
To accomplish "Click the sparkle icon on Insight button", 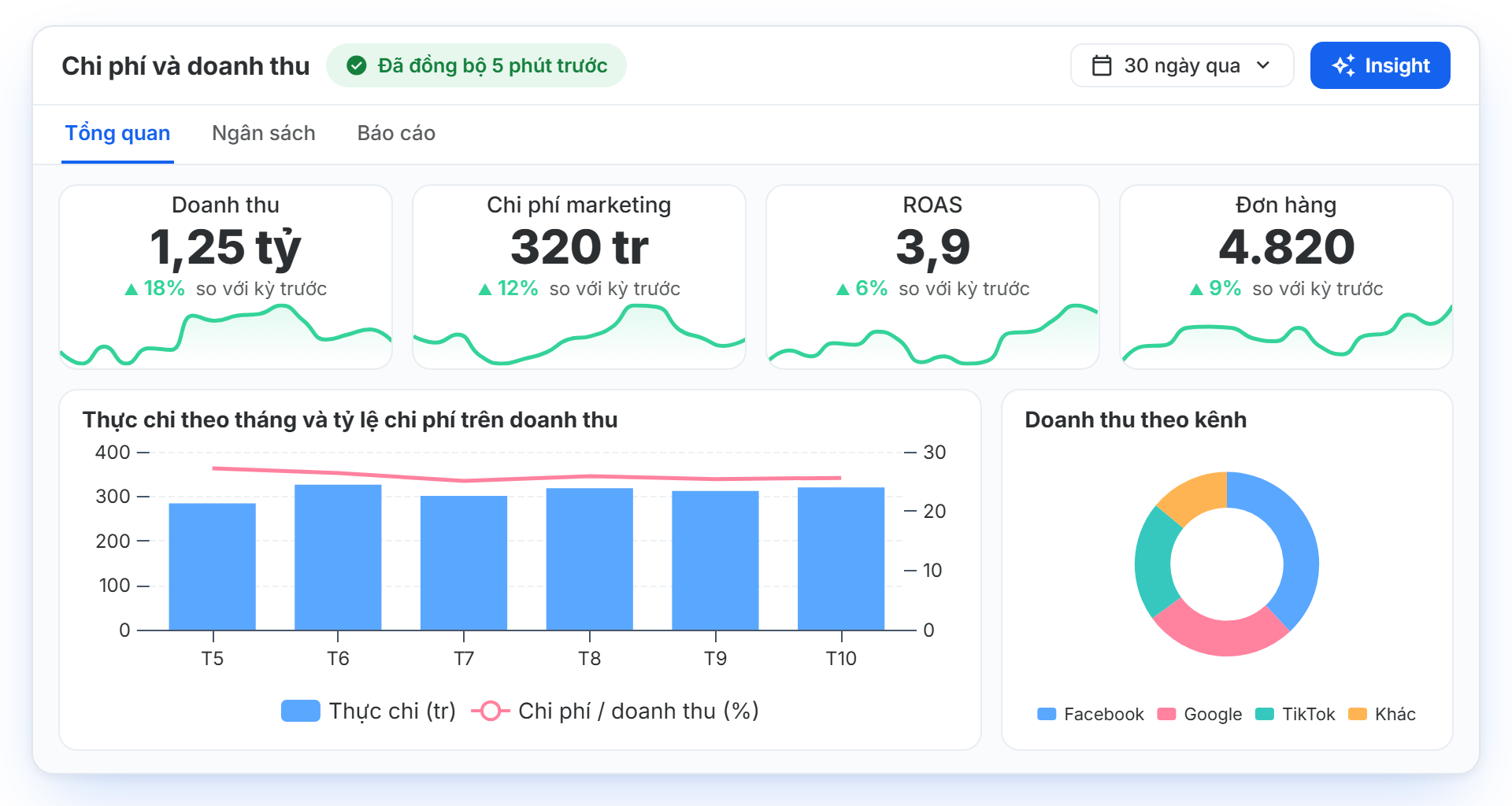I will pyautogui.click(x=1343, y=65).
